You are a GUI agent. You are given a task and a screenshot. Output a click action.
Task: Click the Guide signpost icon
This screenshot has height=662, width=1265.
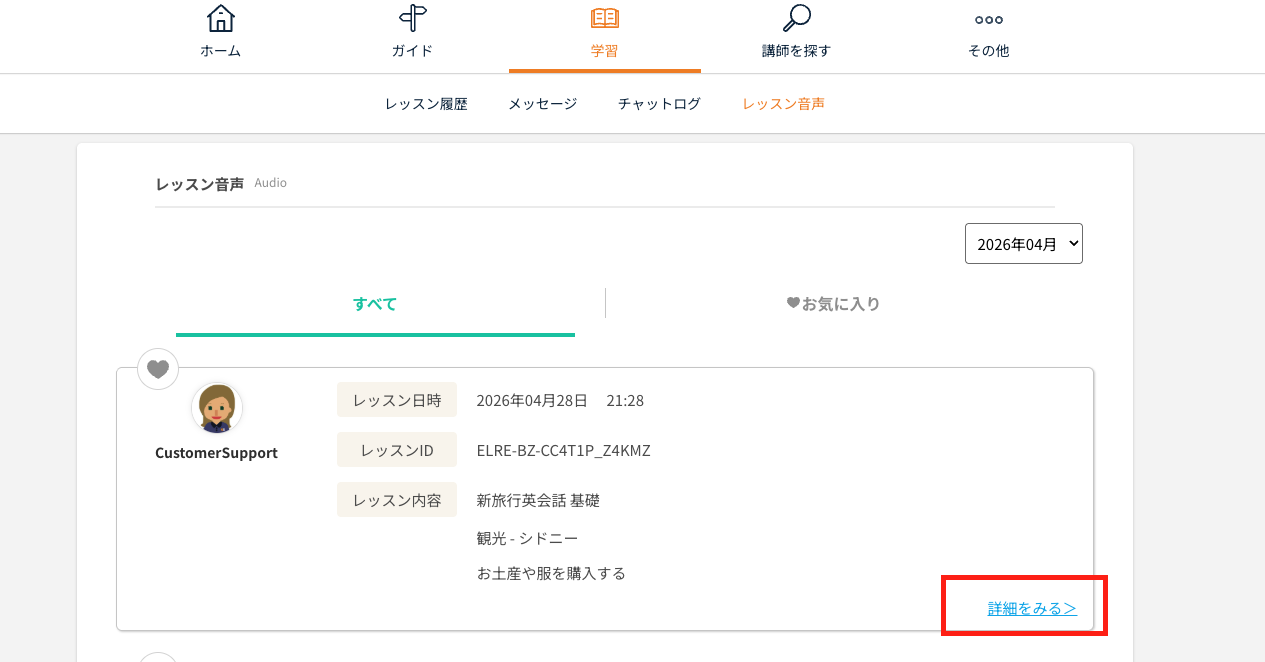pos(412,19)
